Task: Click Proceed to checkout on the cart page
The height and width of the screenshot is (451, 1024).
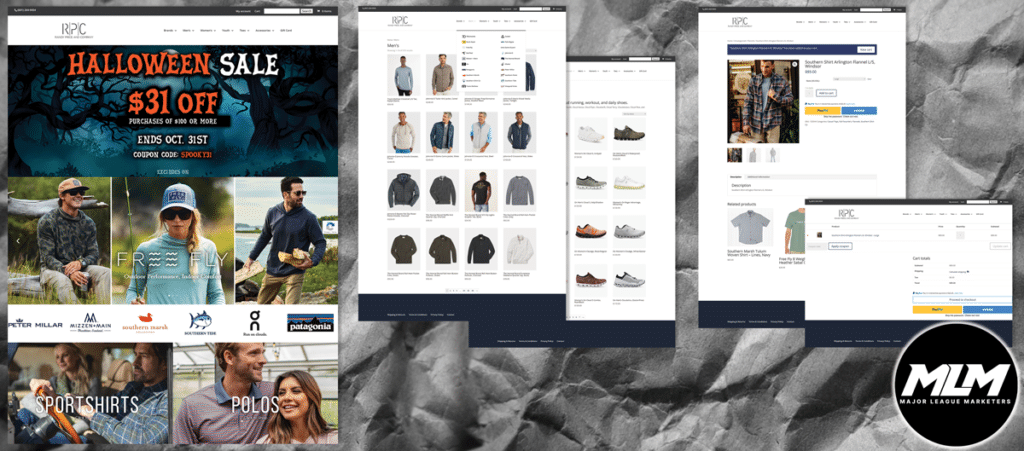Action: (x=962, y=300)
